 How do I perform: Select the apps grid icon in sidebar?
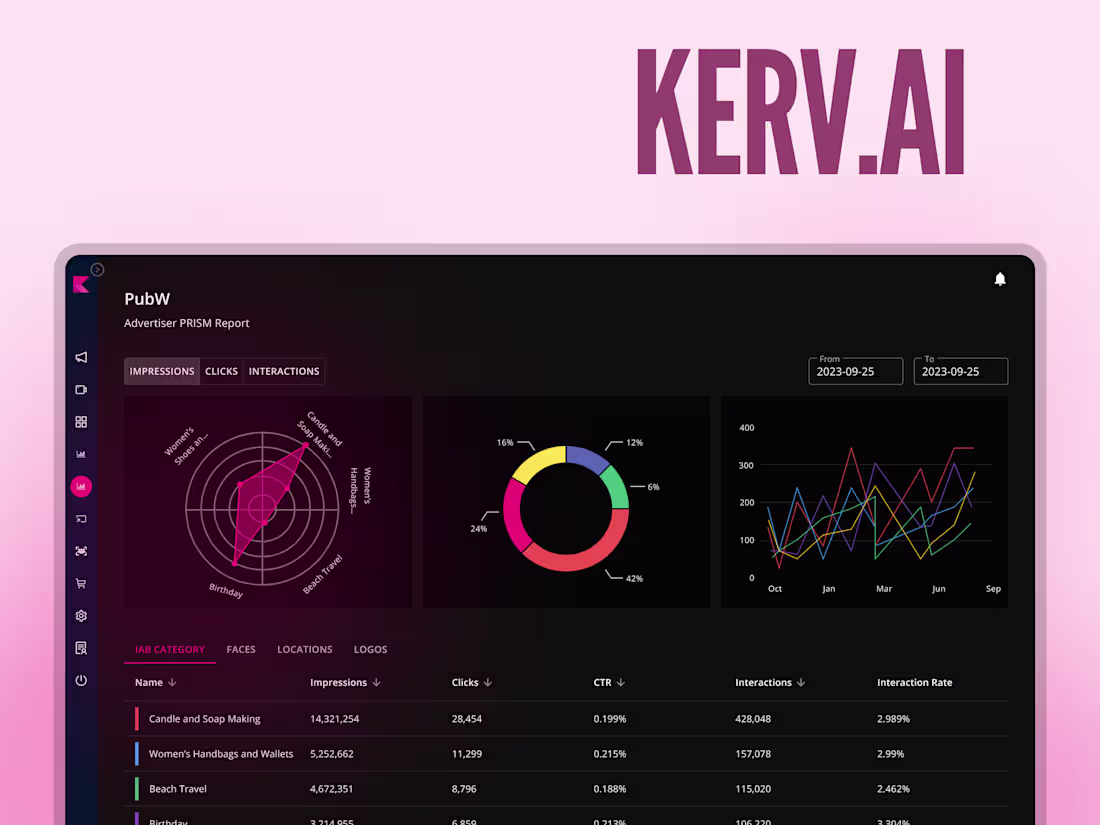click(x=81, y=421)
